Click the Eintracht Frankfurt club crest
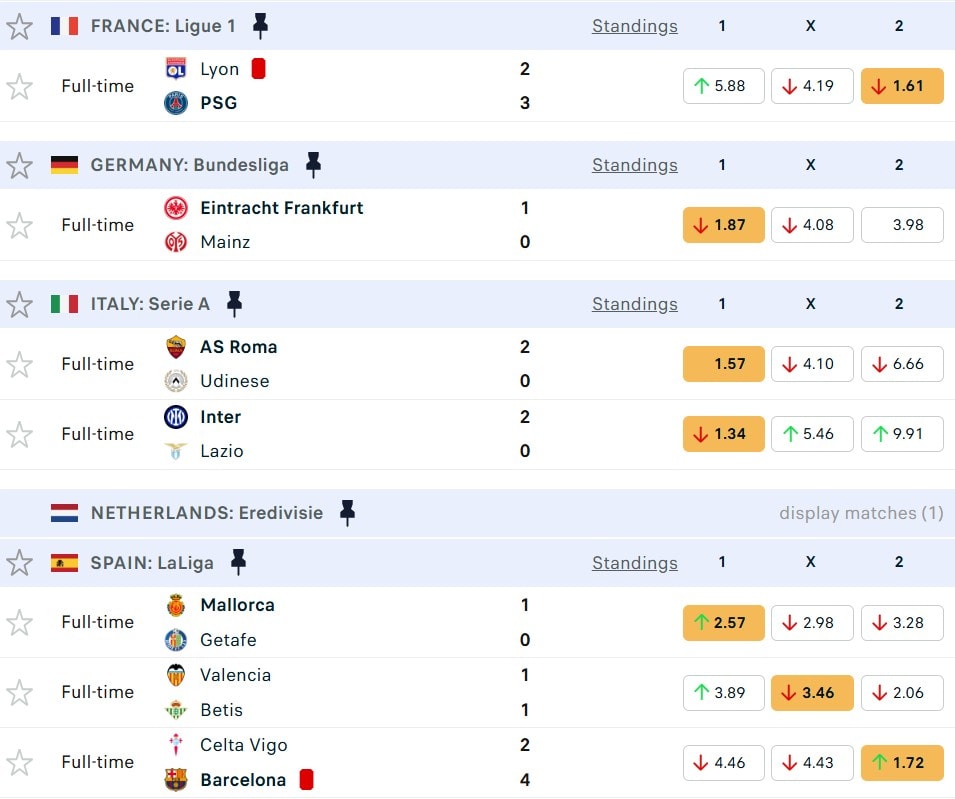The image size is (955, 799). coord(176,208)
